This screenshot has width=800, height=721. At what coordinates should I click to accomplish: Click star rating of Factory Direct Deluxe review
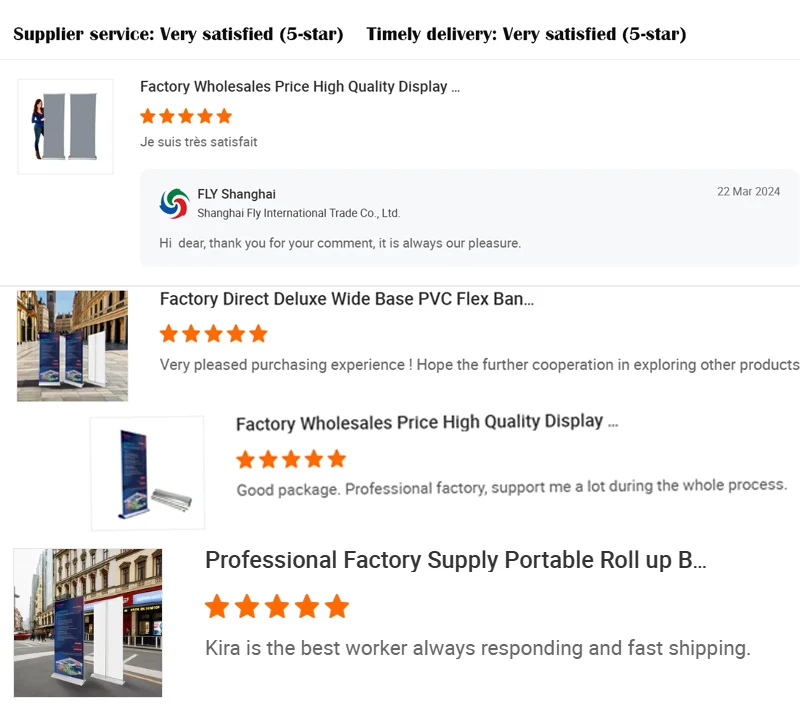[x=214, y=333]
